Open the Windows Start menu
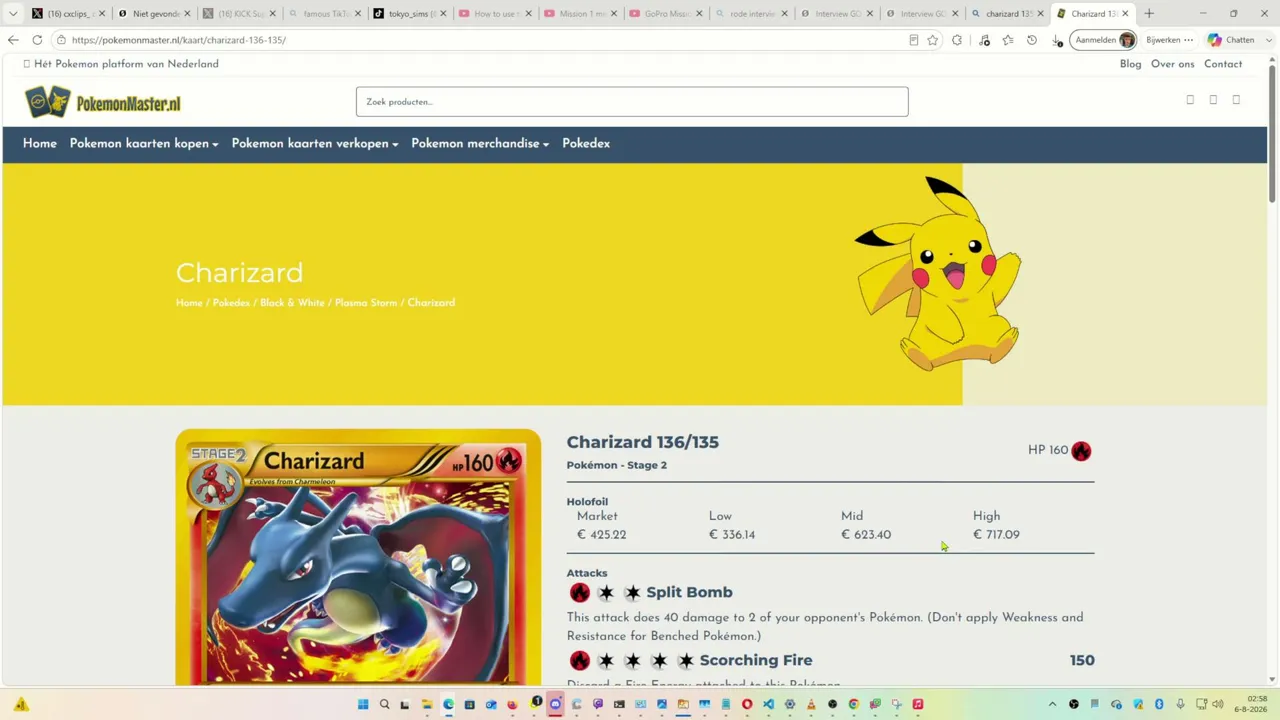The width and height of the screenshot is (1280, 720). pyautogui.click(x=363, y=704)
